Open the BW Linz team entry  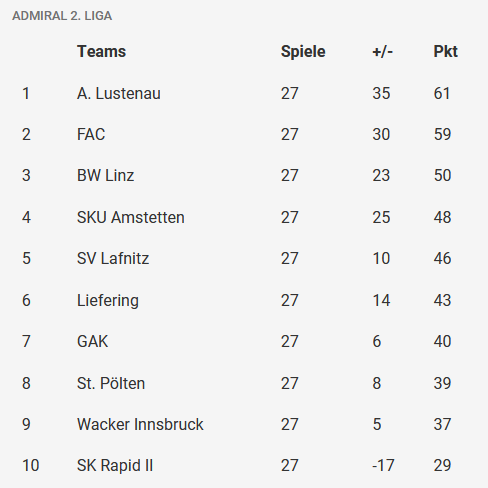[105, 176]
